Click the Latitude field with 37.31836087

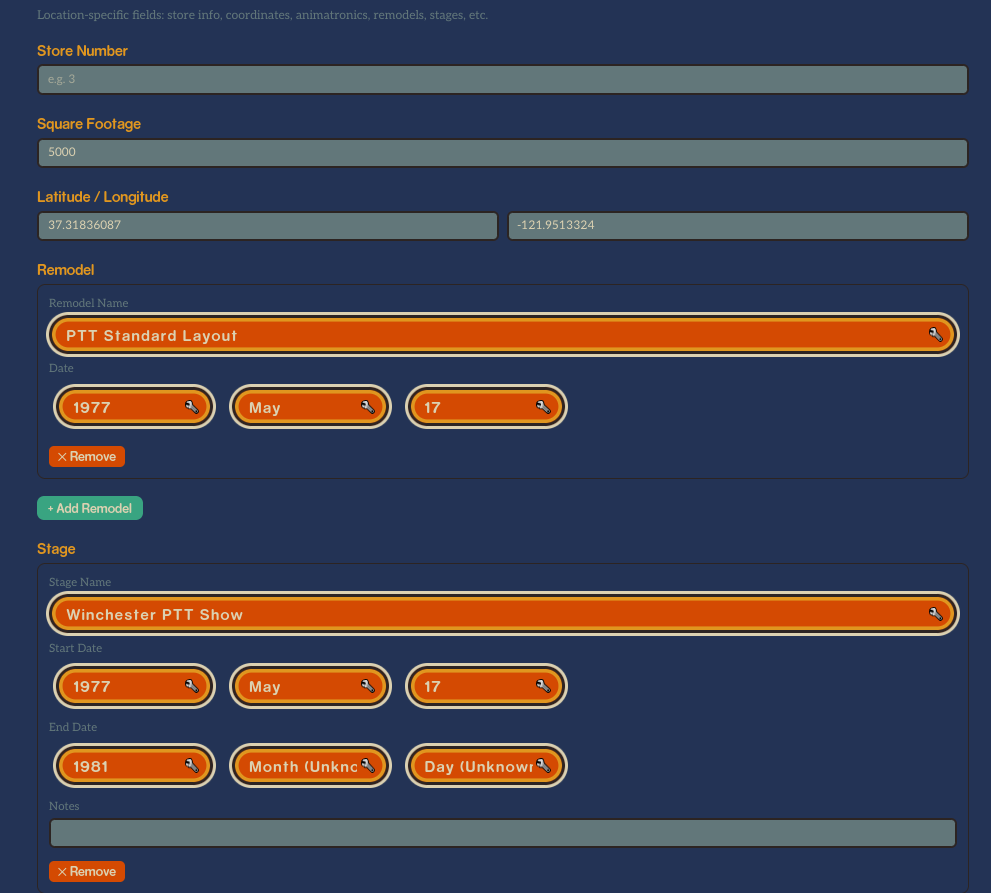tap(267, 226)
